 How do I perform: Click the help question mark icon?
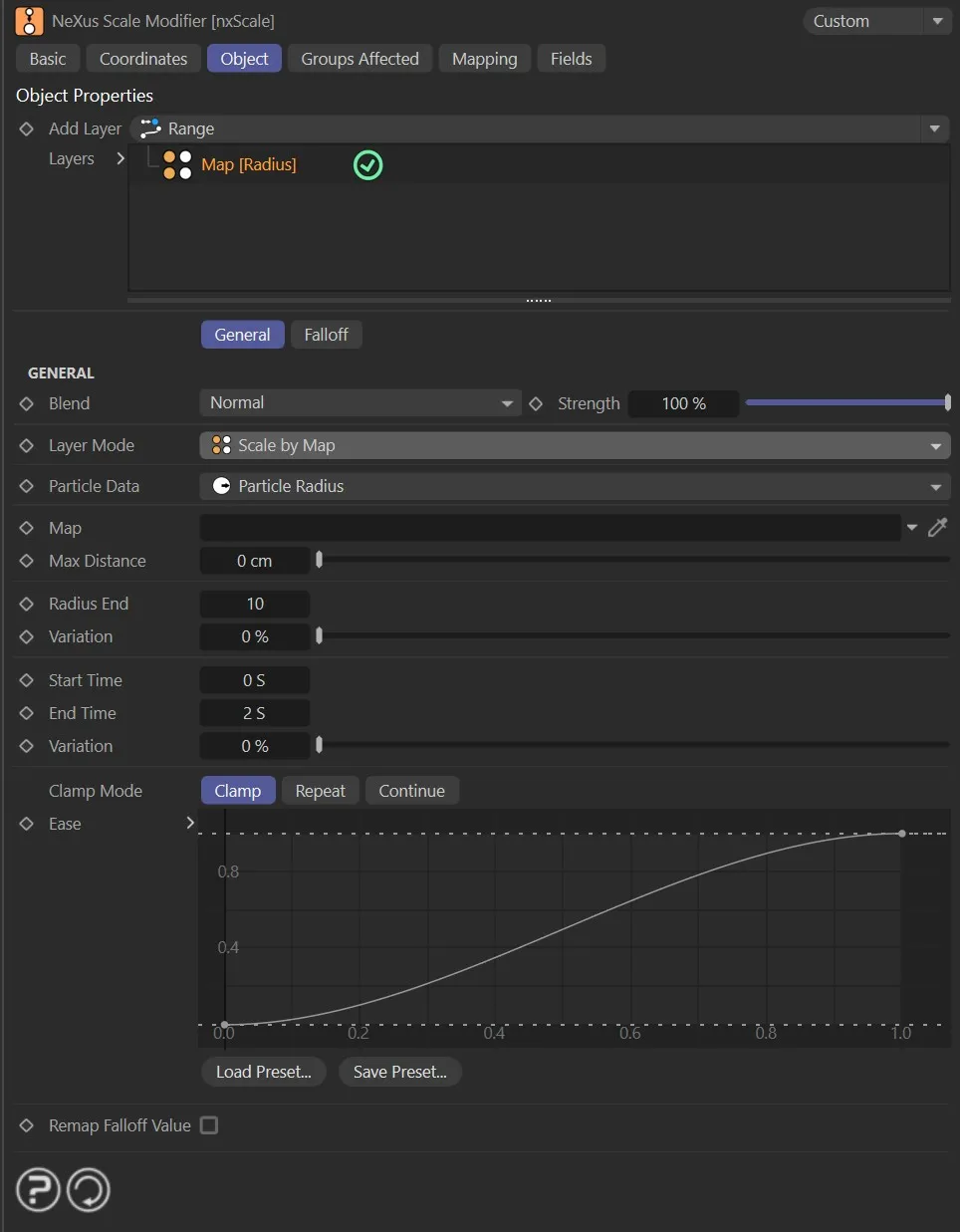[38, 1189]
